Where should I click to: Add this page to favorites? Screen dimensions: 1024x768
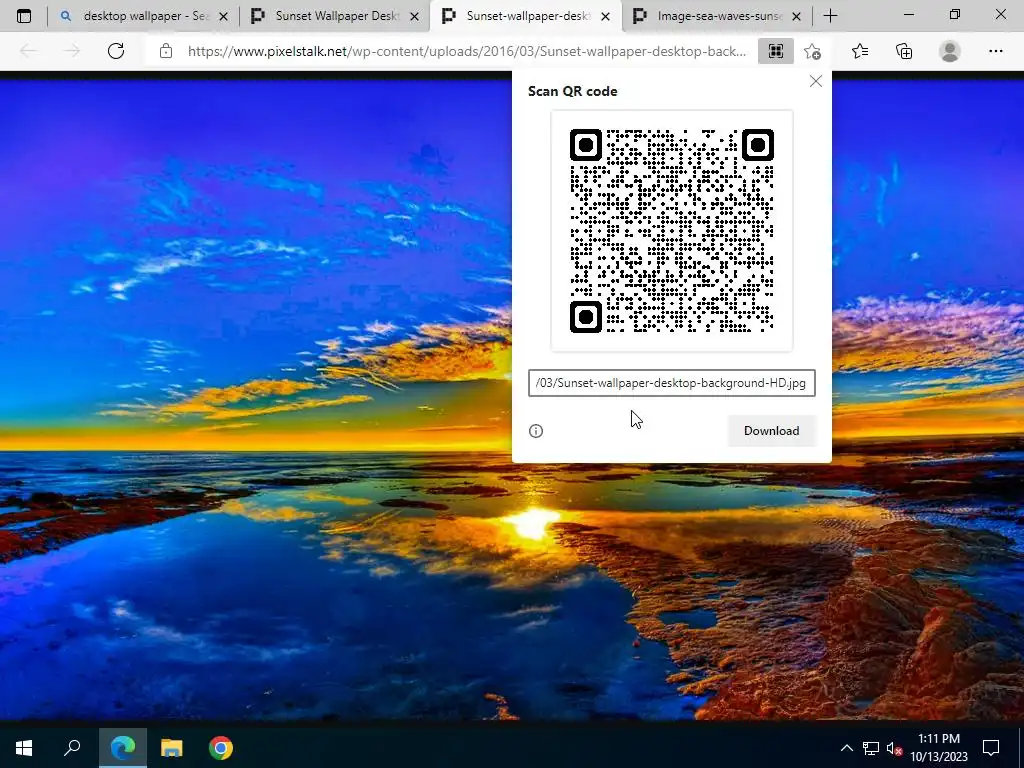point(812,51)
